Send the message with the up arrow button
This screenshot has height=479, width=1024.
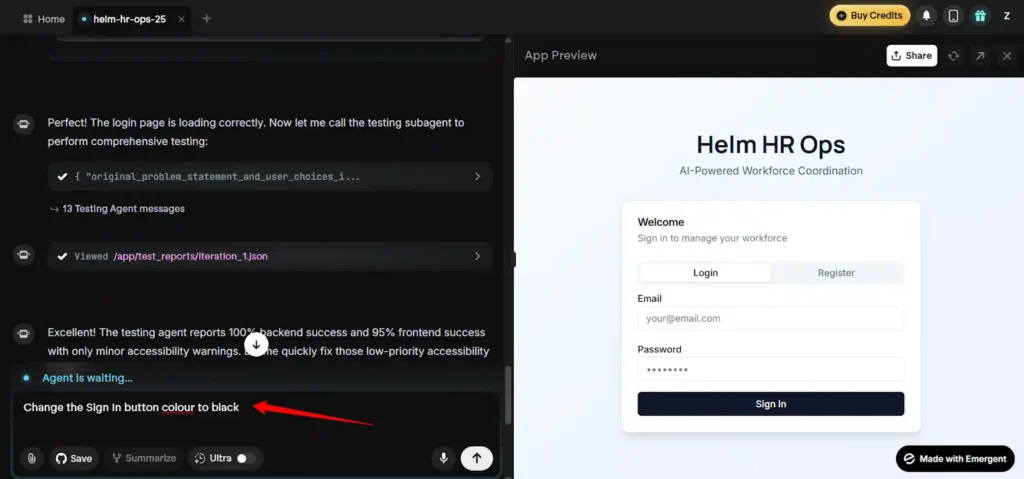(x=477, y=458)
